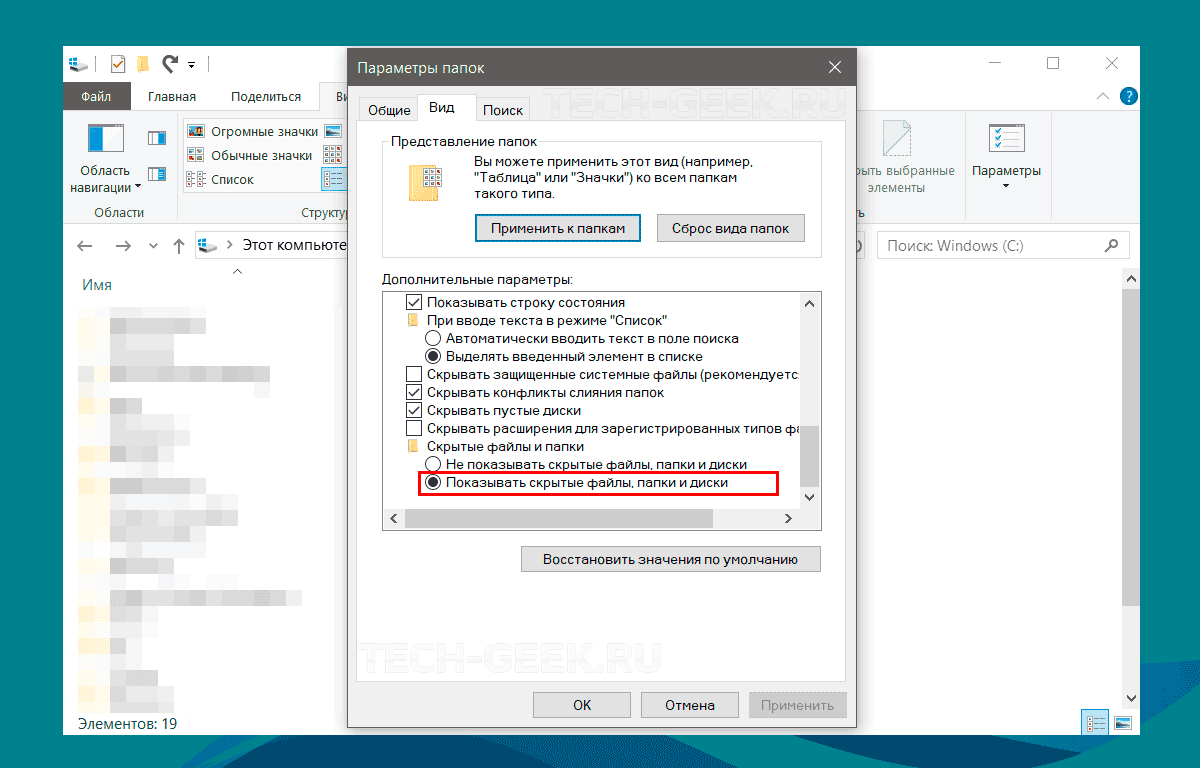Click the settings list scrollbar down arrow
Screen dimensions: 1200x768
pos(809,497)
